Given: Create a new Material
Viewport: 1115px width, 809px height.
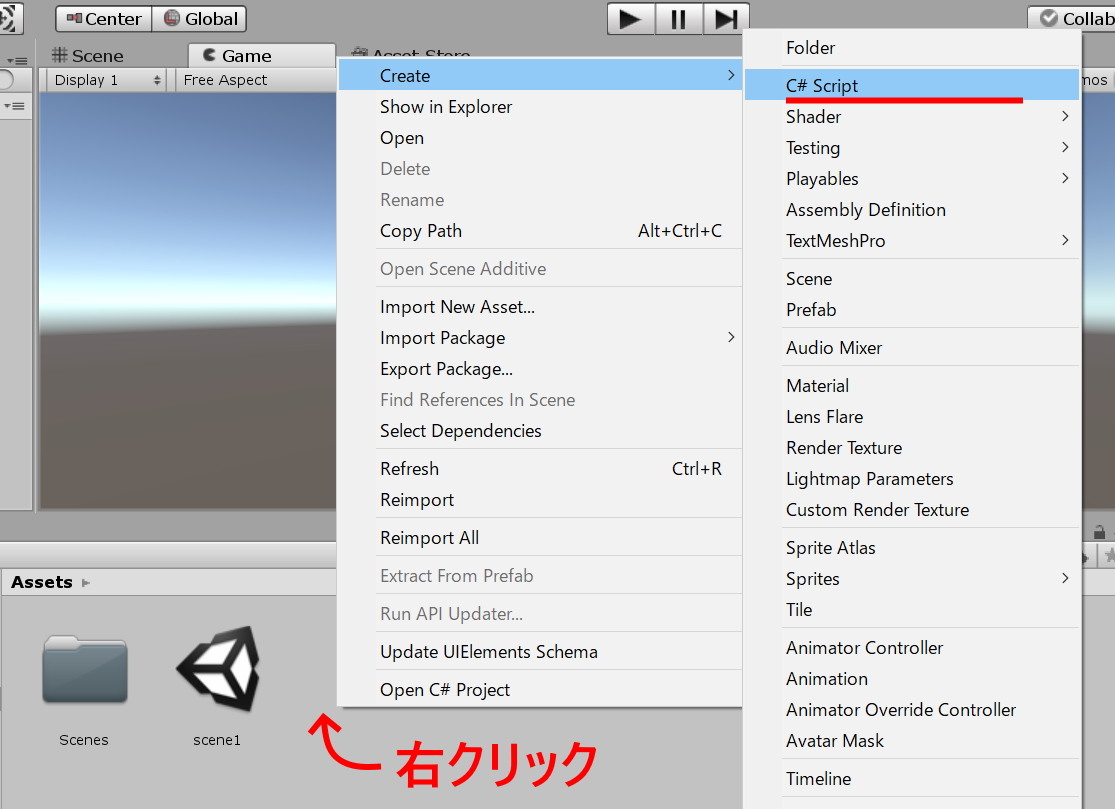Looking at the screenshot, I should click(912, 386).
